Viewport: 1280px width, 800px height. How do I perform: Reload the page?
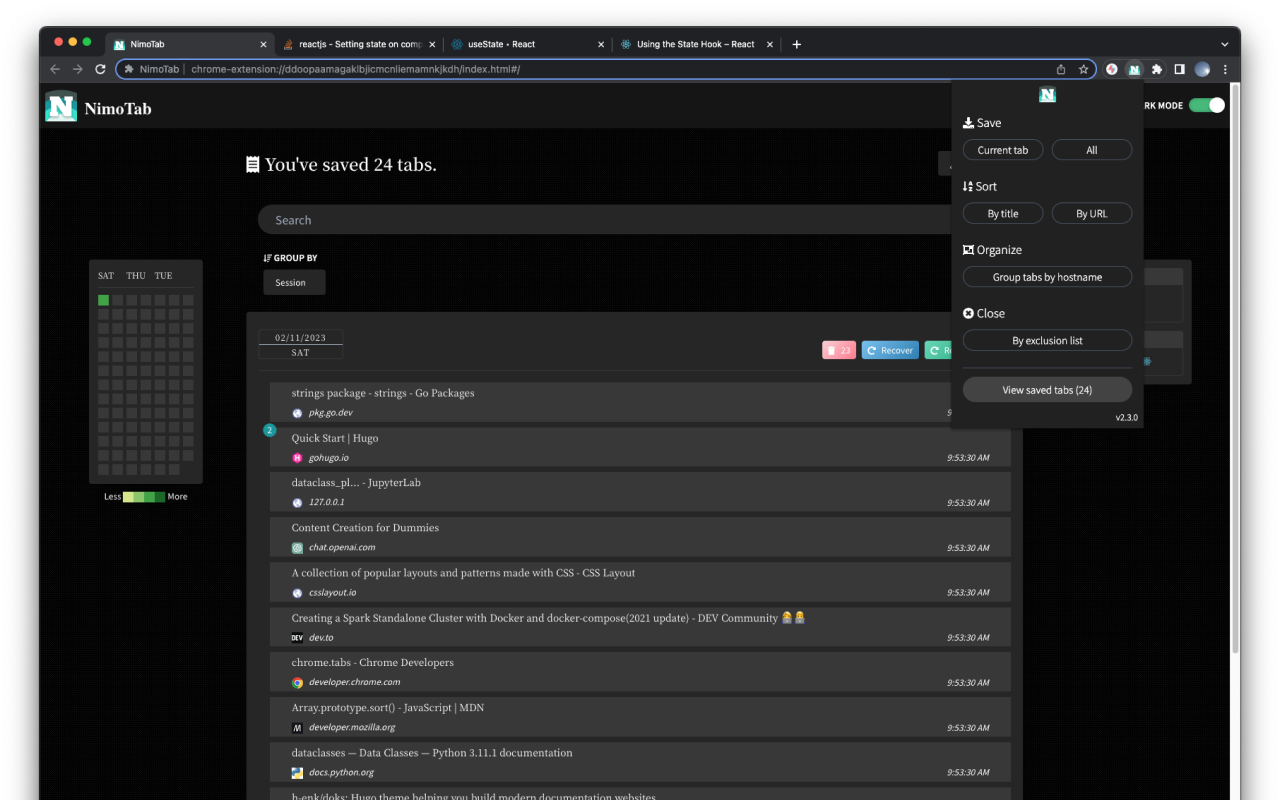coord(100,69)
